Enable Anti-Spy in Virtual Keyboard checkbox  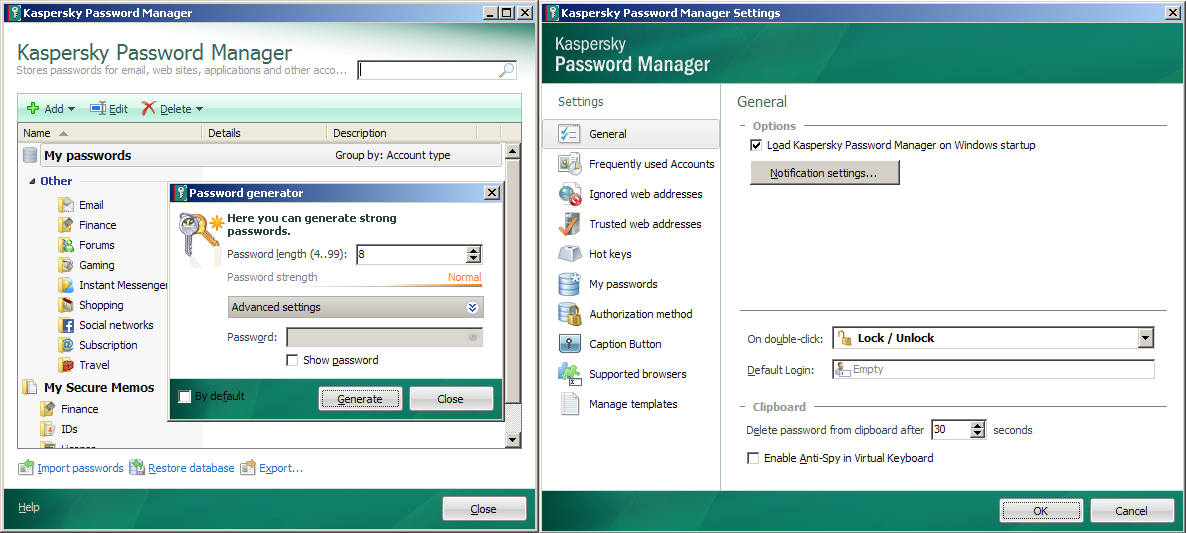(753, 458)
